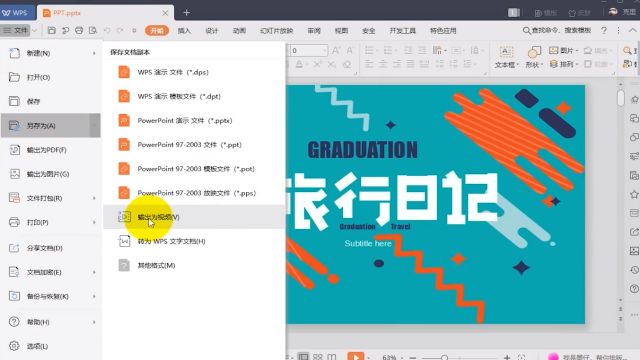This screenshot has height=360, width=640.
Task: Choose 输出为视频(V) export option
Action: 194,217
